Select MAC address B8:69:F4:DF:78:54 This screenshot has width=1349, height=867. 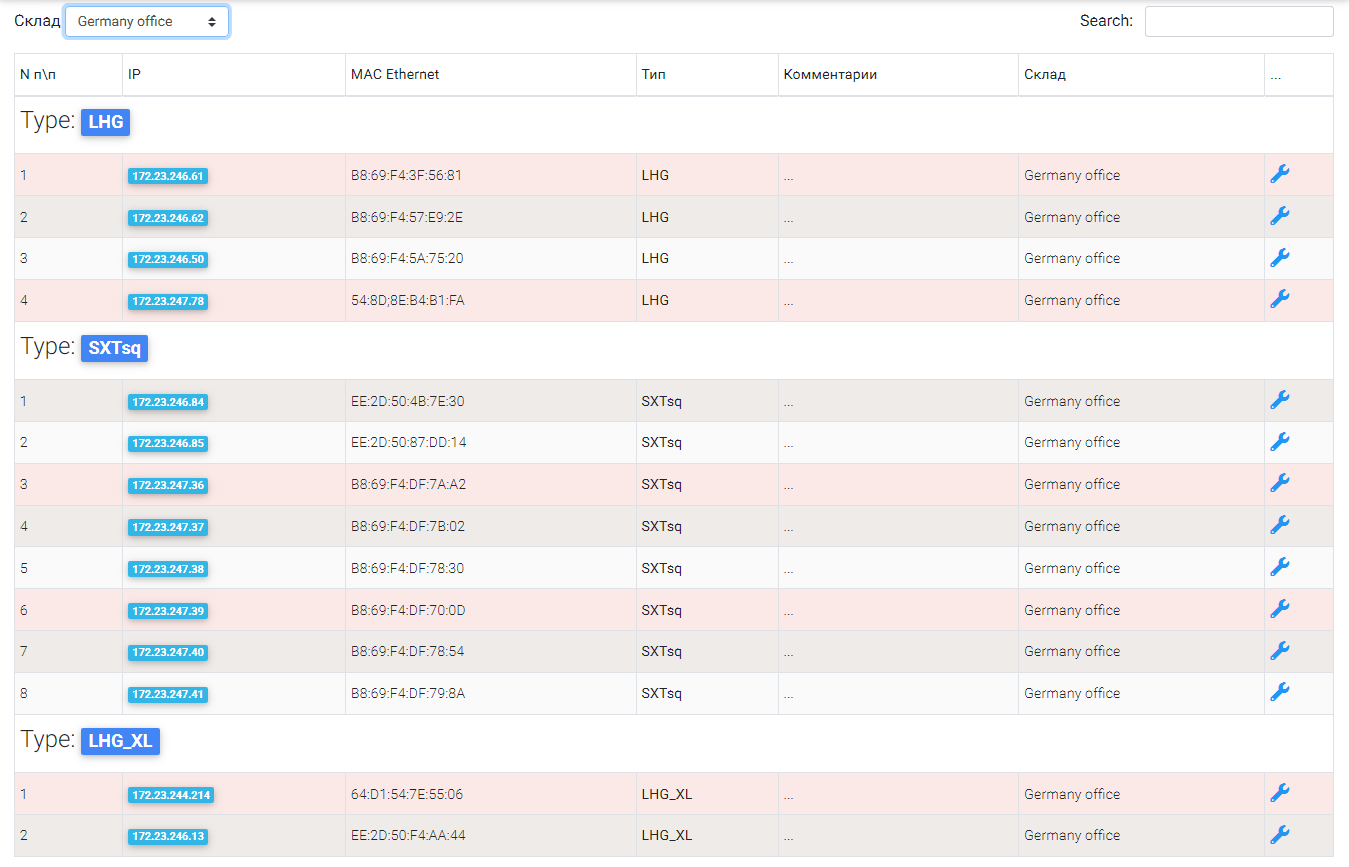coord(408,651)
